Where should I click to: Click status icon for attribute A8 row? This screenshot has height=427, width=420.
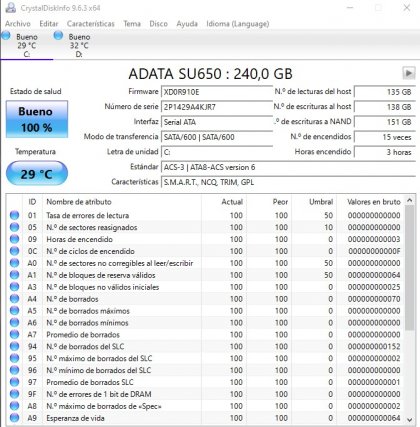(x=14, y=406)
